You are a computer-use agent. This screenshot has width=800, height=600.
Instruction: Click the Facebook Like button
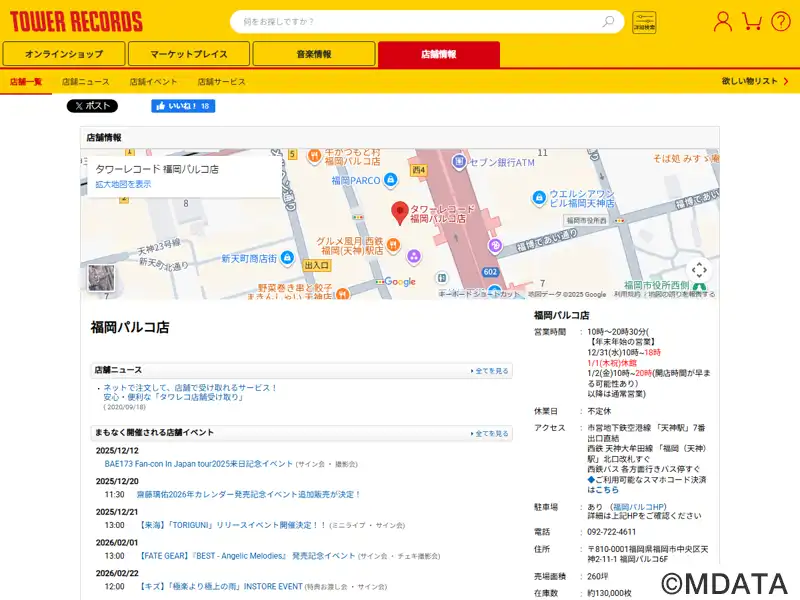click(x=183, y=106)
